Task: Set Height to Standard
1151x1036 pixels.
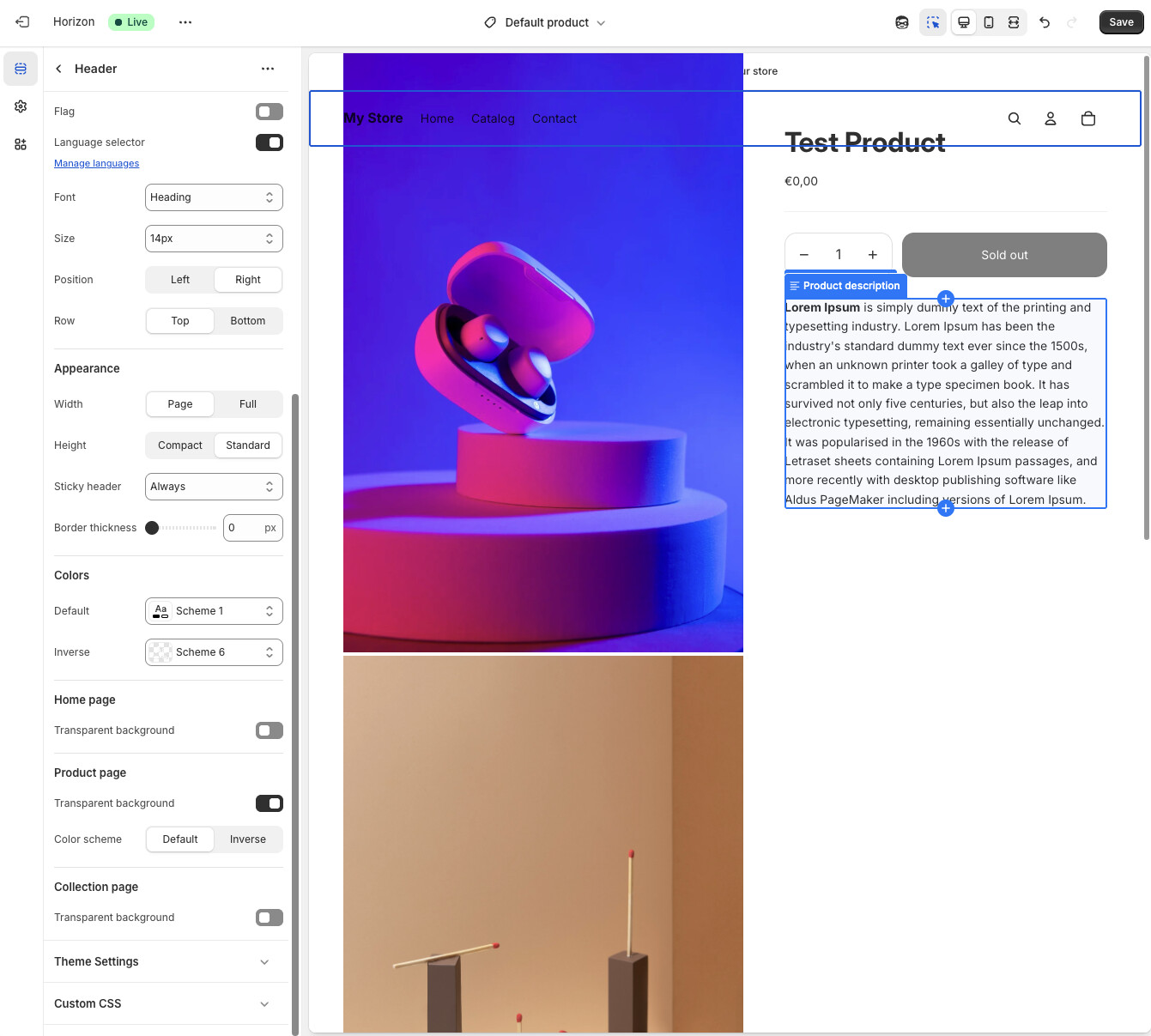Action: [x=248, y=445]
